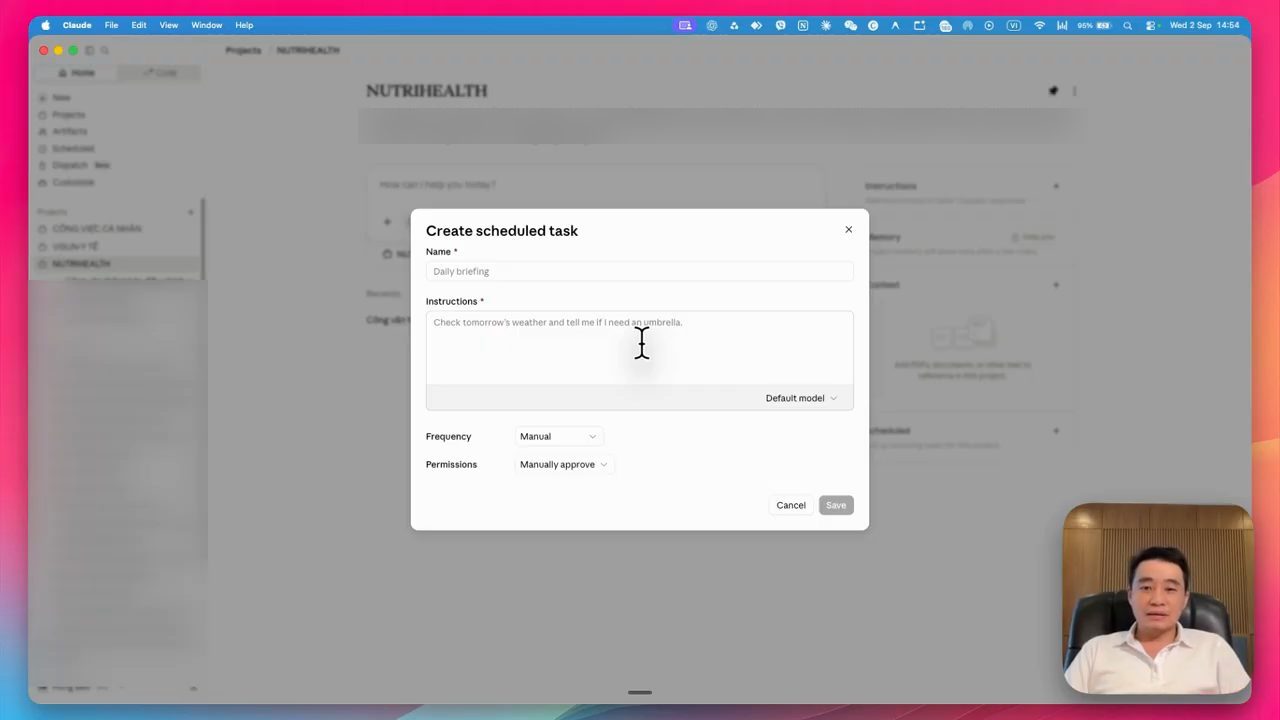Switch to the Home tab in sidebar
Image resolution: width=1280 pixels, height=720 pixels.
click(76, 73)
